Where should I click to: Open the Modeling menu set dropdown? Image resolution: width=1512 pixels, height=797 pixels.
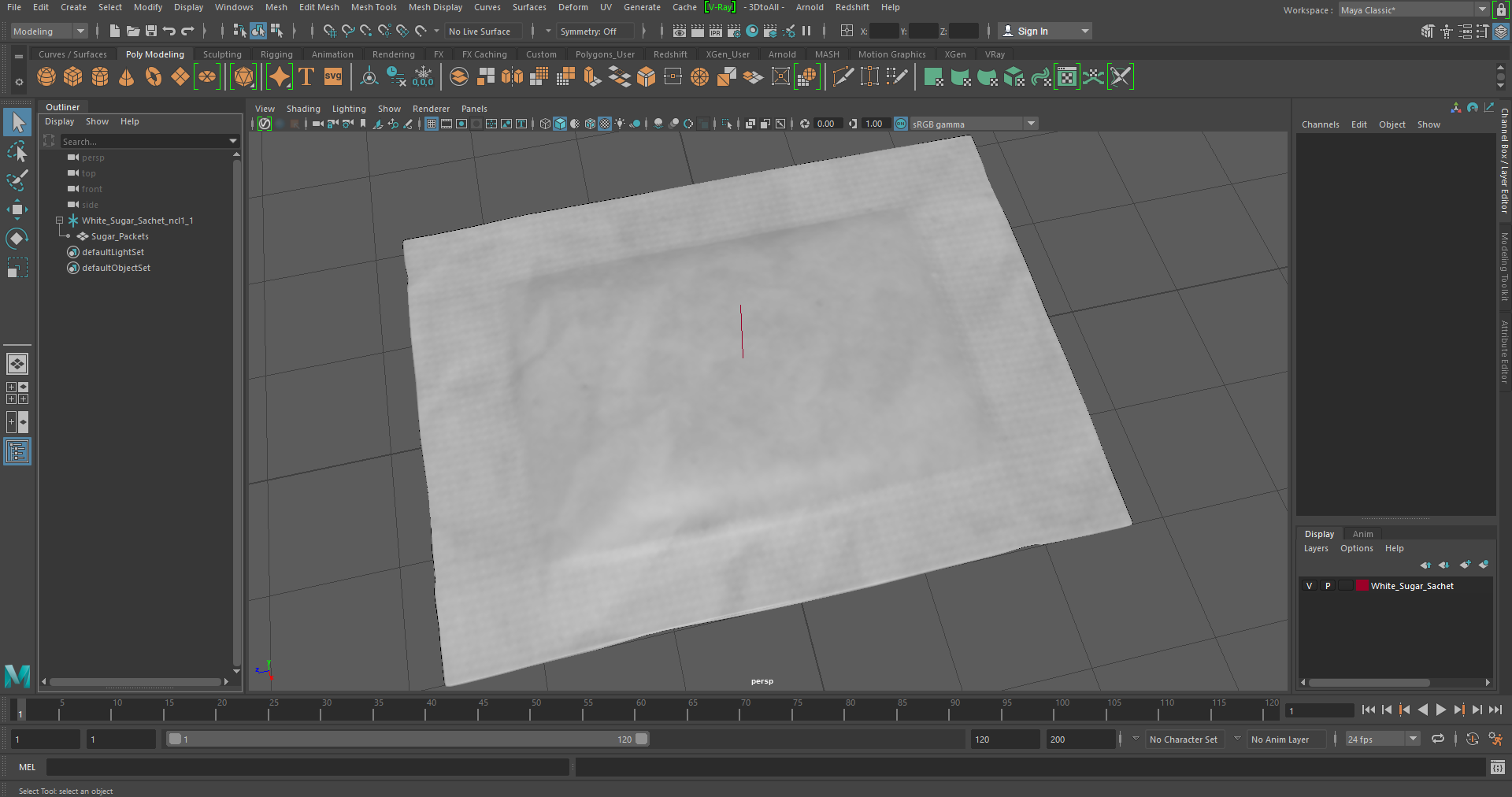coord(49,32)
